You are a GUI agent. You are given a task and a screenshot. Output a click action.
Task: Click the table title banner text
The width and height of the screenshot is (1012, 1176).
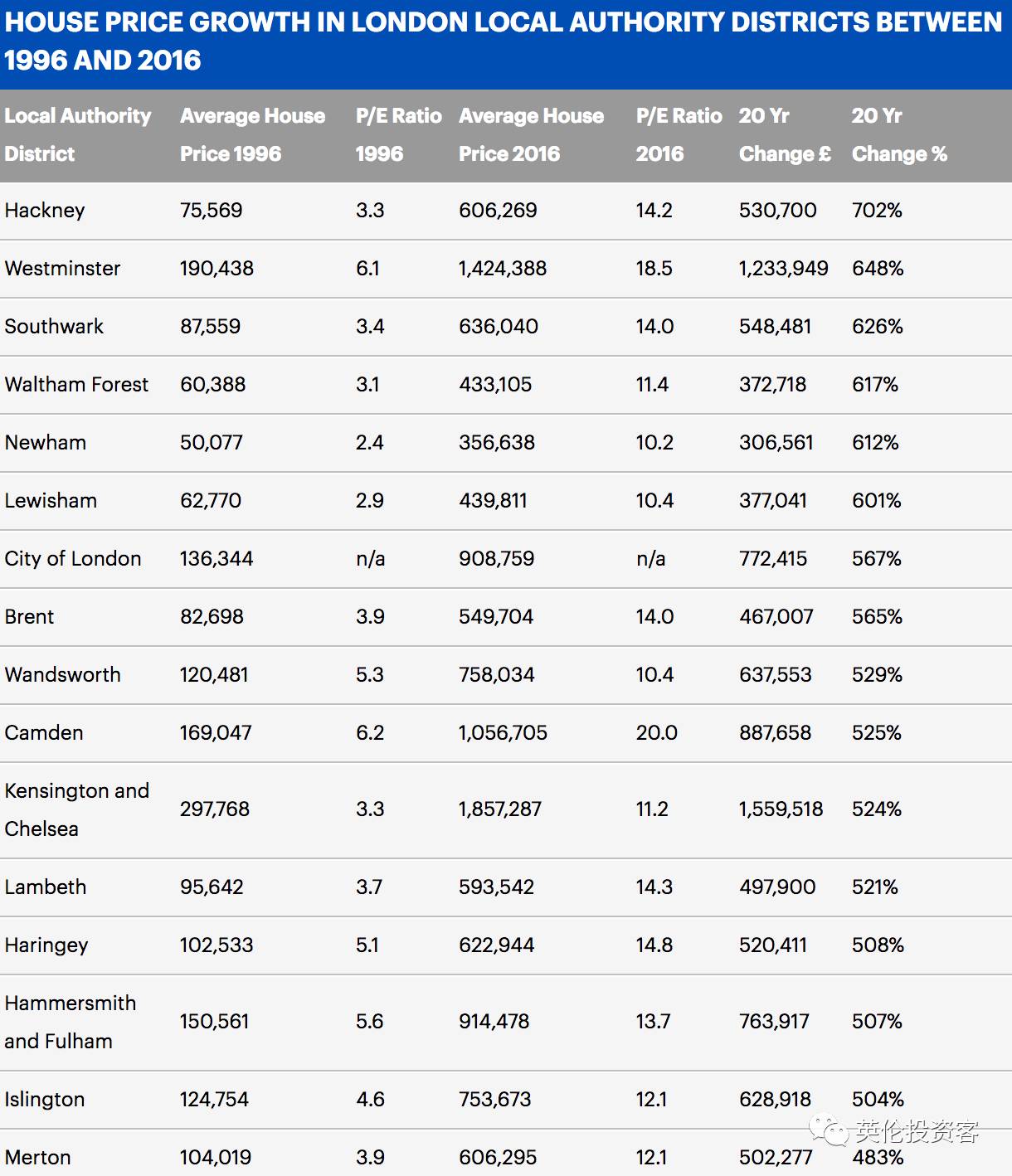pyautogui.click(x=503, y=41)
